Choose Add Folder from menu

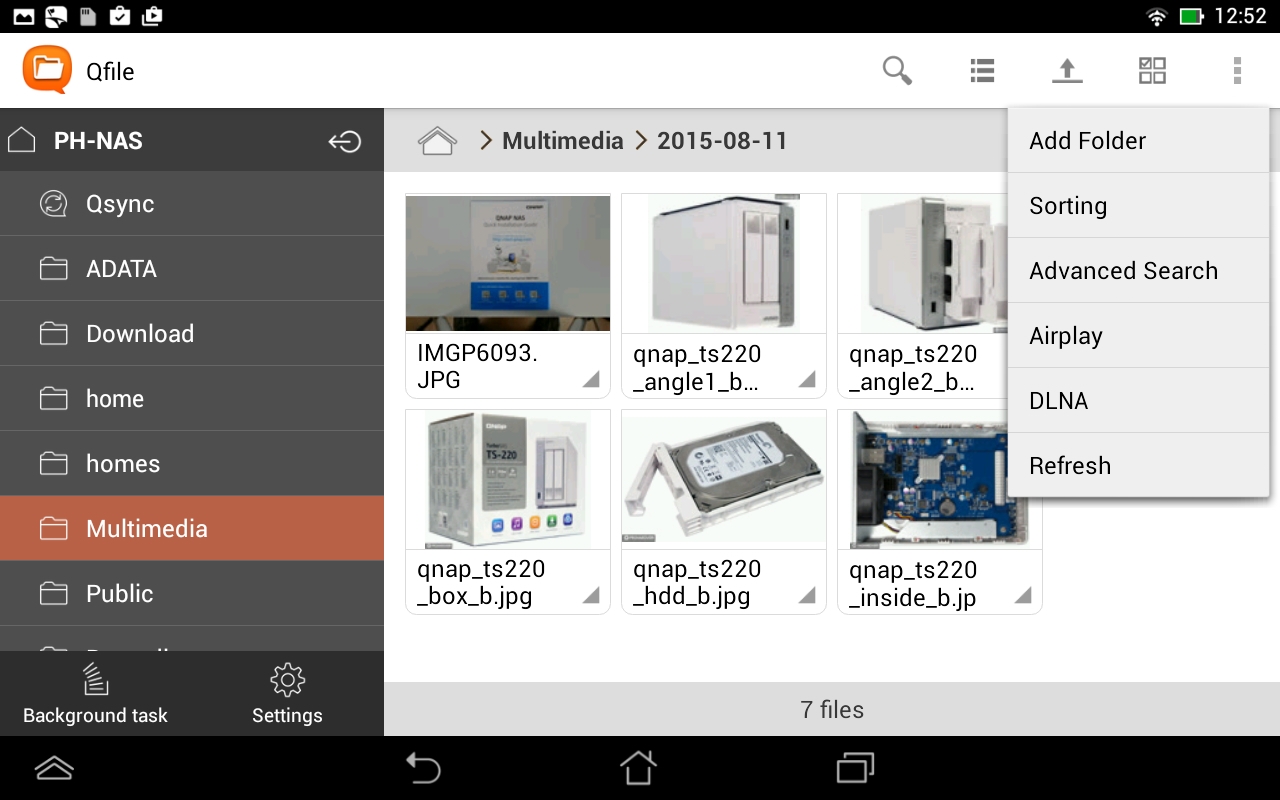pos(1138,141)
